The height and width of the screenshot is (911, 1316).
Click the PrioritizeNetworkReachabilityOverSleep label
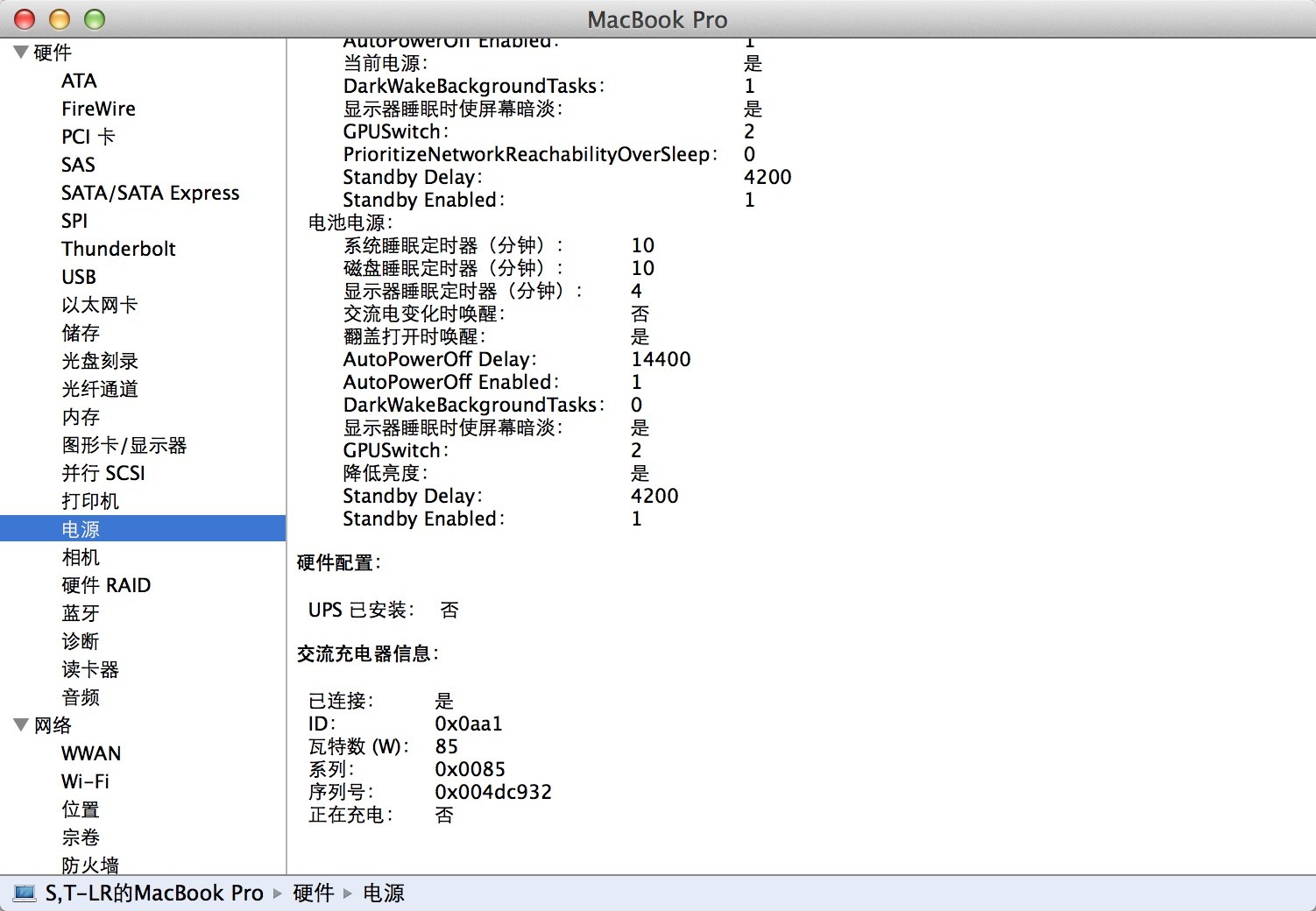click(x=530, y=154)
